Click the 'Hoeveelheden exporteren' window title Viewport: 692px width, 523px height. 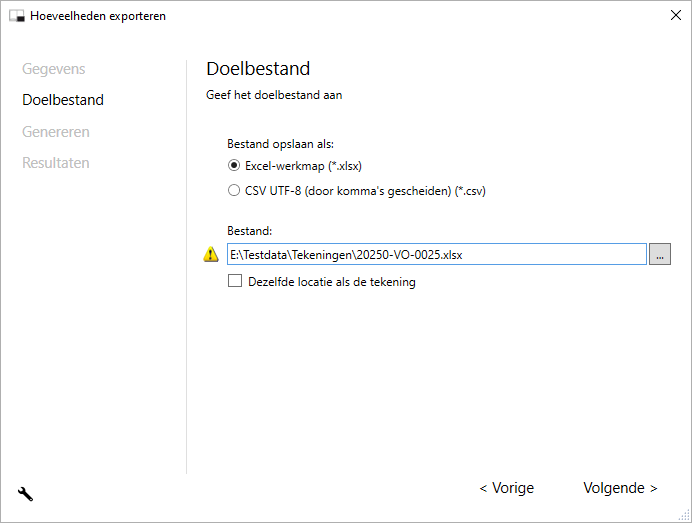[x=98, y=16]
